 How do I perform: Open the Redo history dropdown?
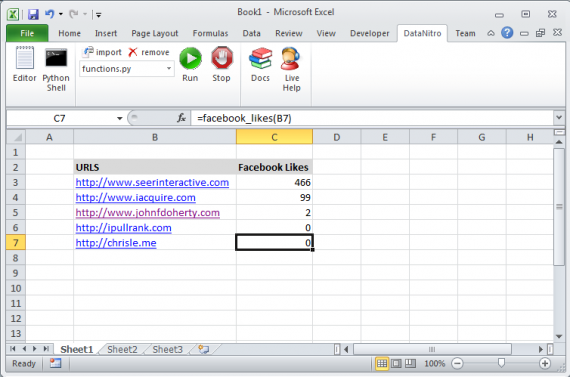click(85, 15)
